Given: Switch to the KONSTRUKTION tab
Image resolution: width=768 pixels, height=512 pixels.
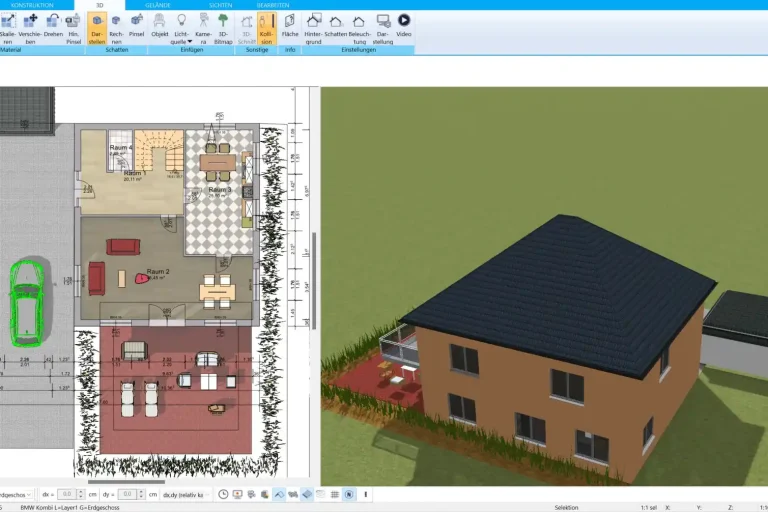Looking at the screenshot, I should pyautogui.click(x=32, y=5).
